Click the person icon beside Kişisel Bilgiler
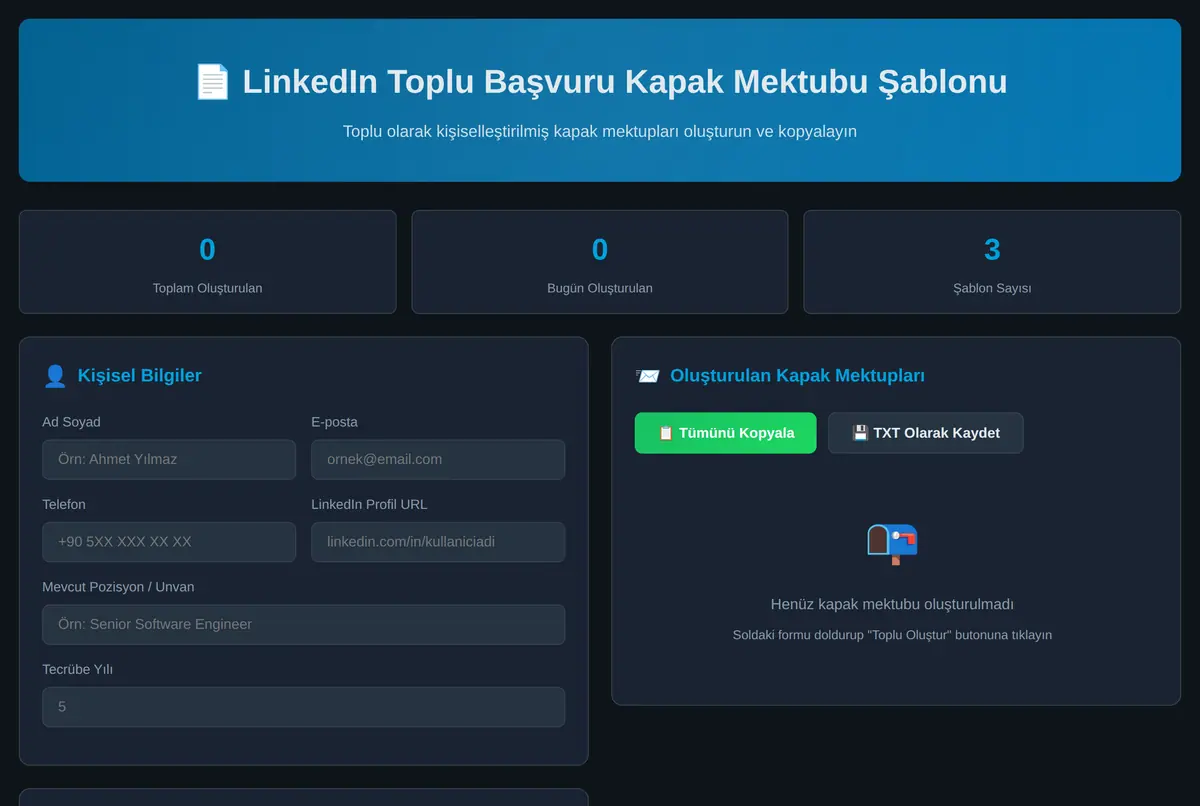 tap(55, 376)
